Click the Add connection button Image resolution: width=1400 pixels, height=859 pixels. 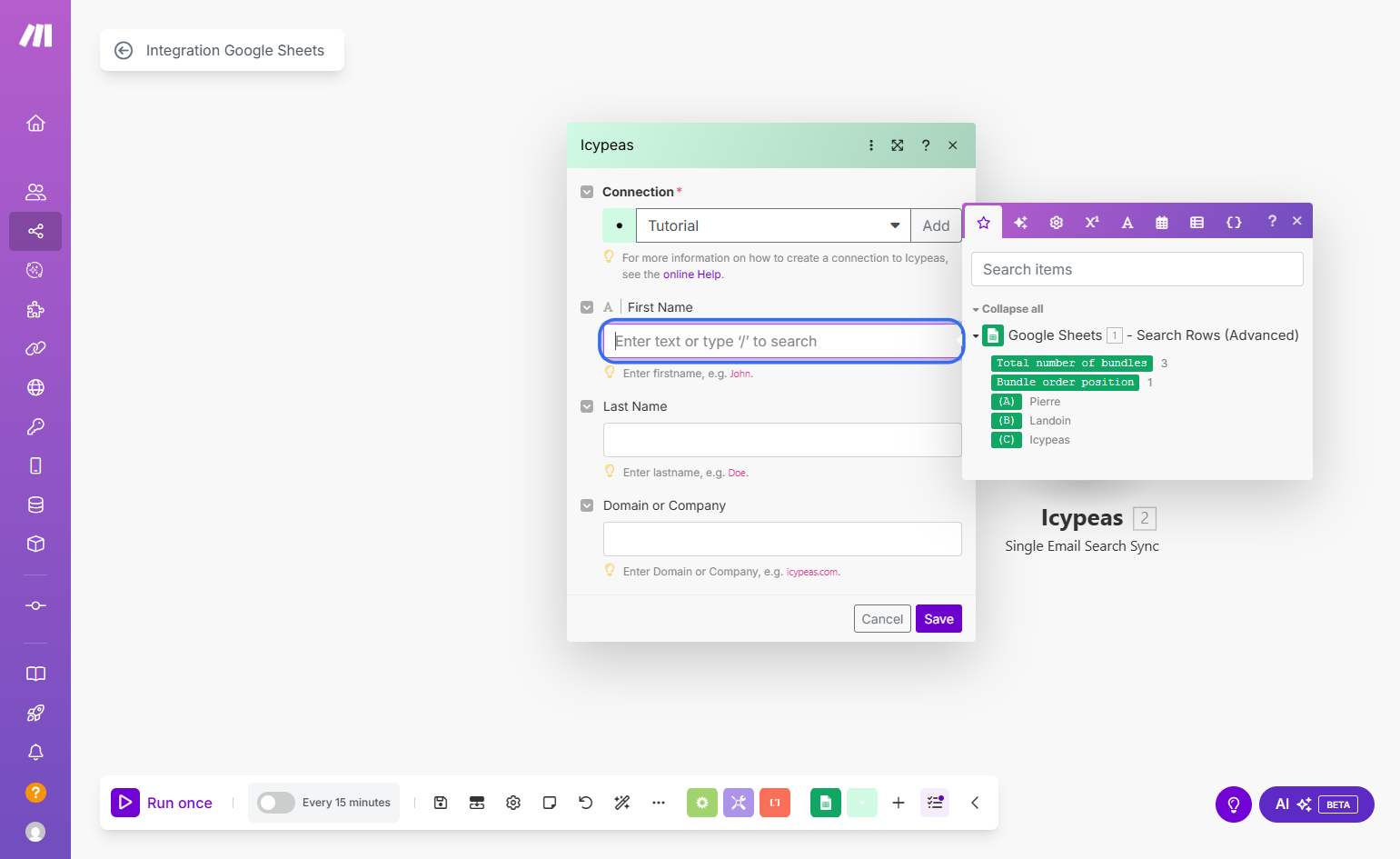[936, 225]
